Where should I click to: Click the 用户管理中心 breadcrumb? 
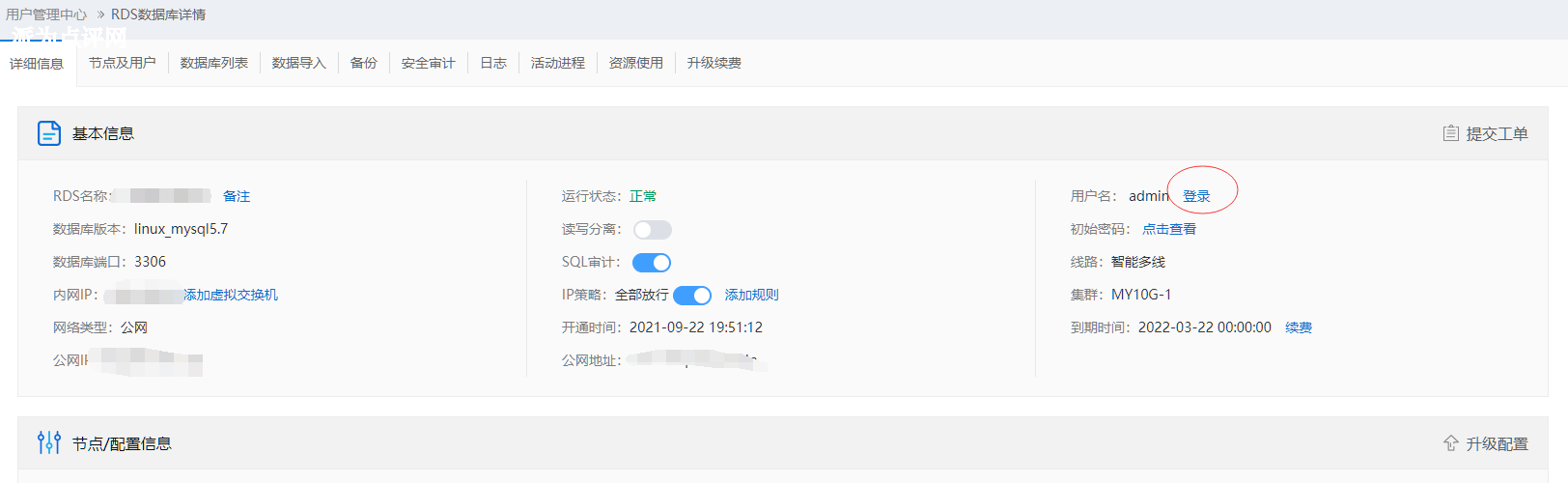click(x=46, y=14)
